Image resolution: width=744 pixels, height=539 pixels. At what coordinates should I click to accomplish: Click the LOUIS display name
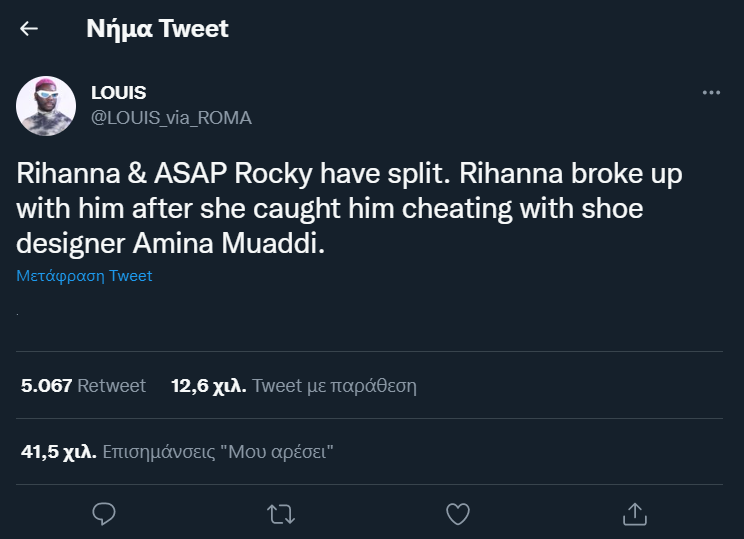(119, 93)
